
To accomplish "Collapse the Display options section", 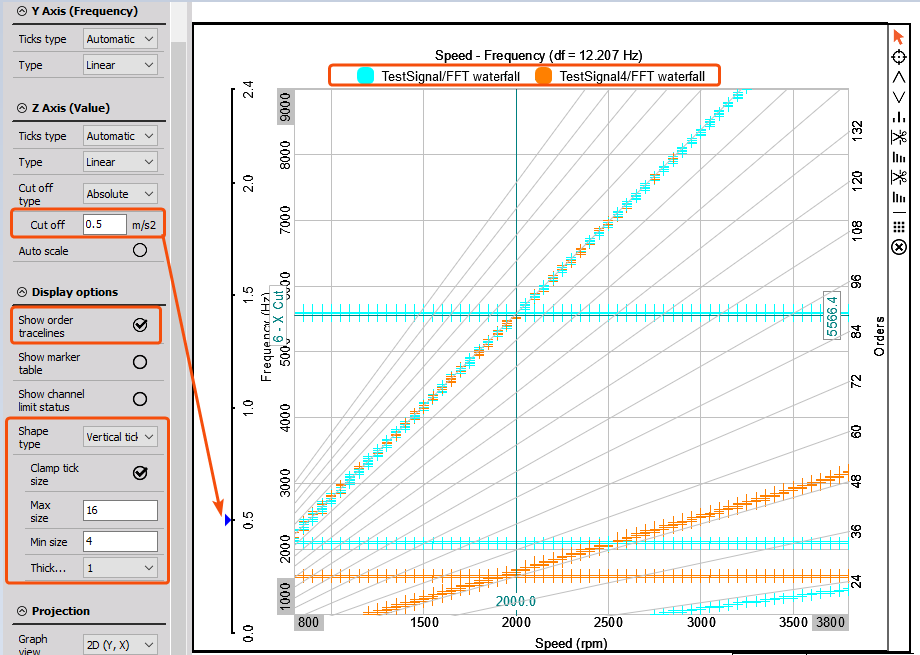I will [22, 292].
